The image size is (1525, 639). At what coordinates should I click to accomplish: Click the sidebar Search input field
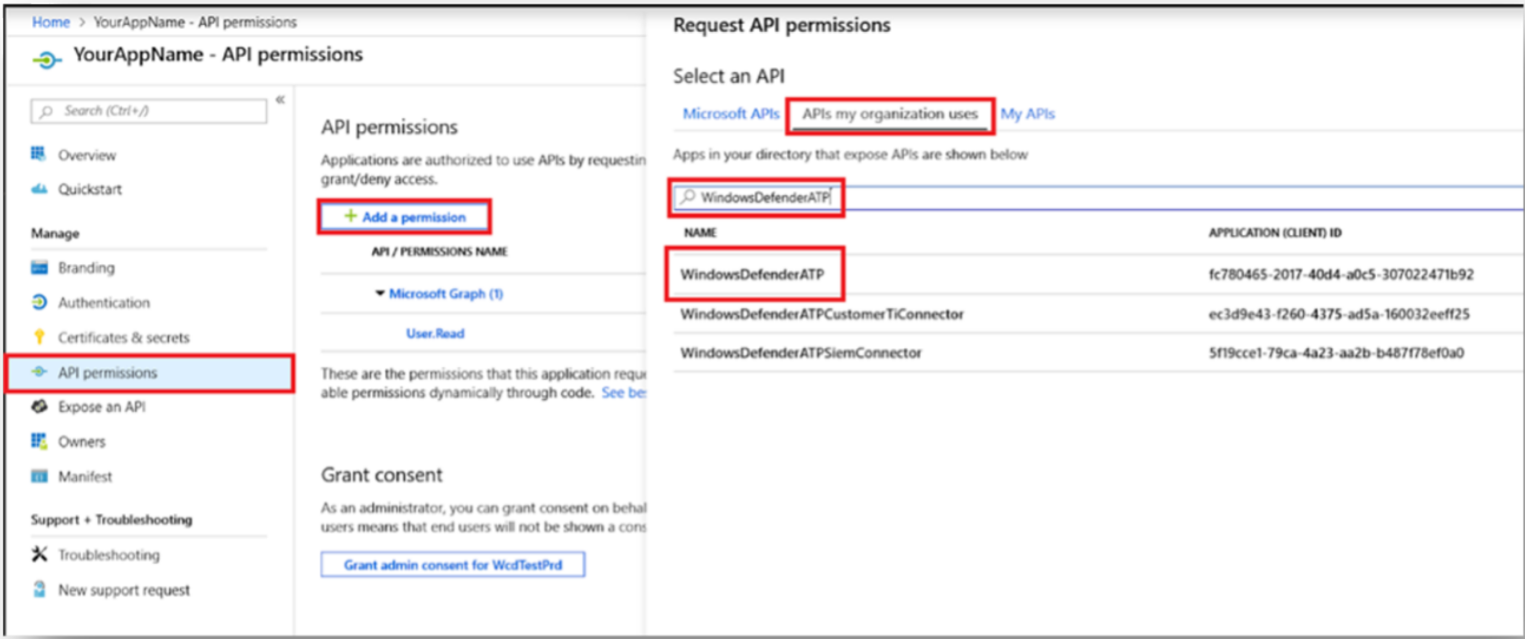coord(150,111)
